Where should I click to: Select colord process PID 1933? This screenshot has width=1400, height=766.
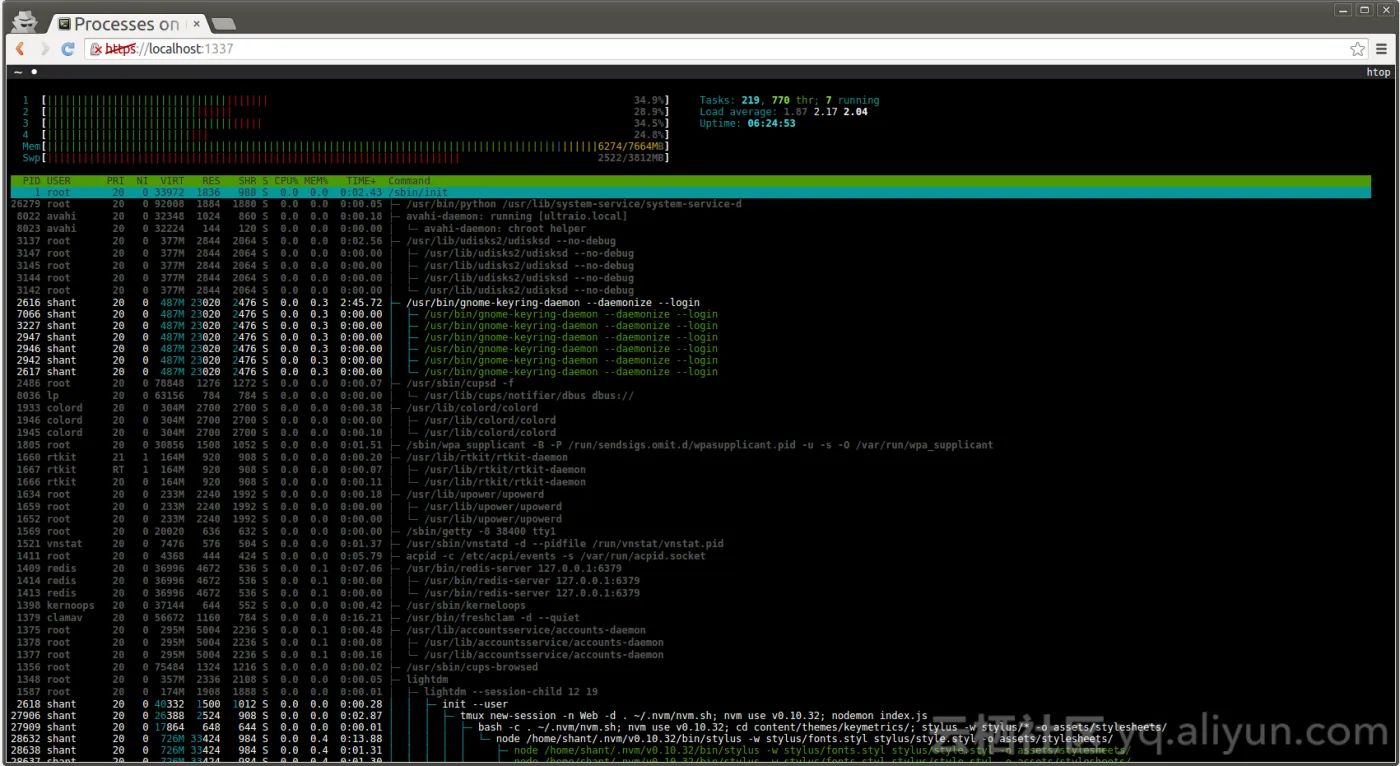click(x=690, y=408)
